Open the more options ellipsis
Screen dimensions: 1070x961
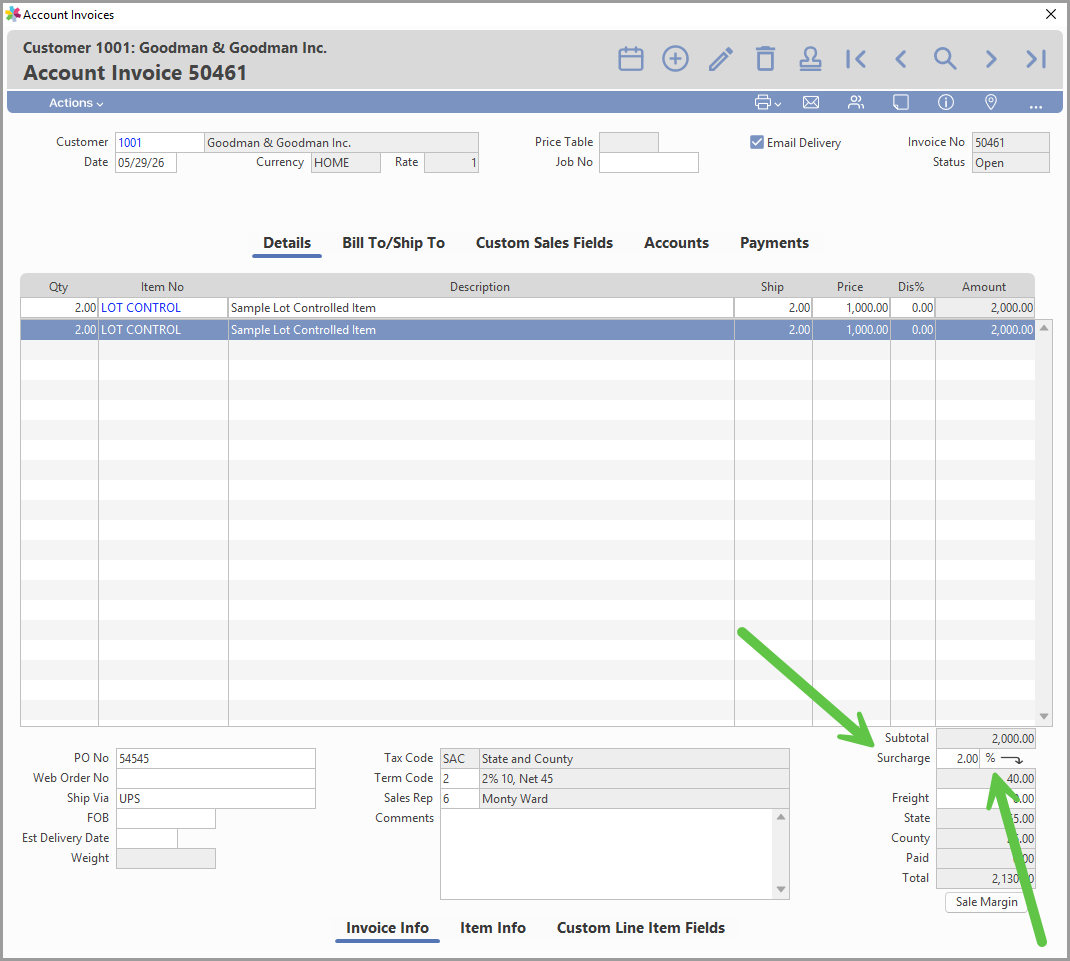1036,105
